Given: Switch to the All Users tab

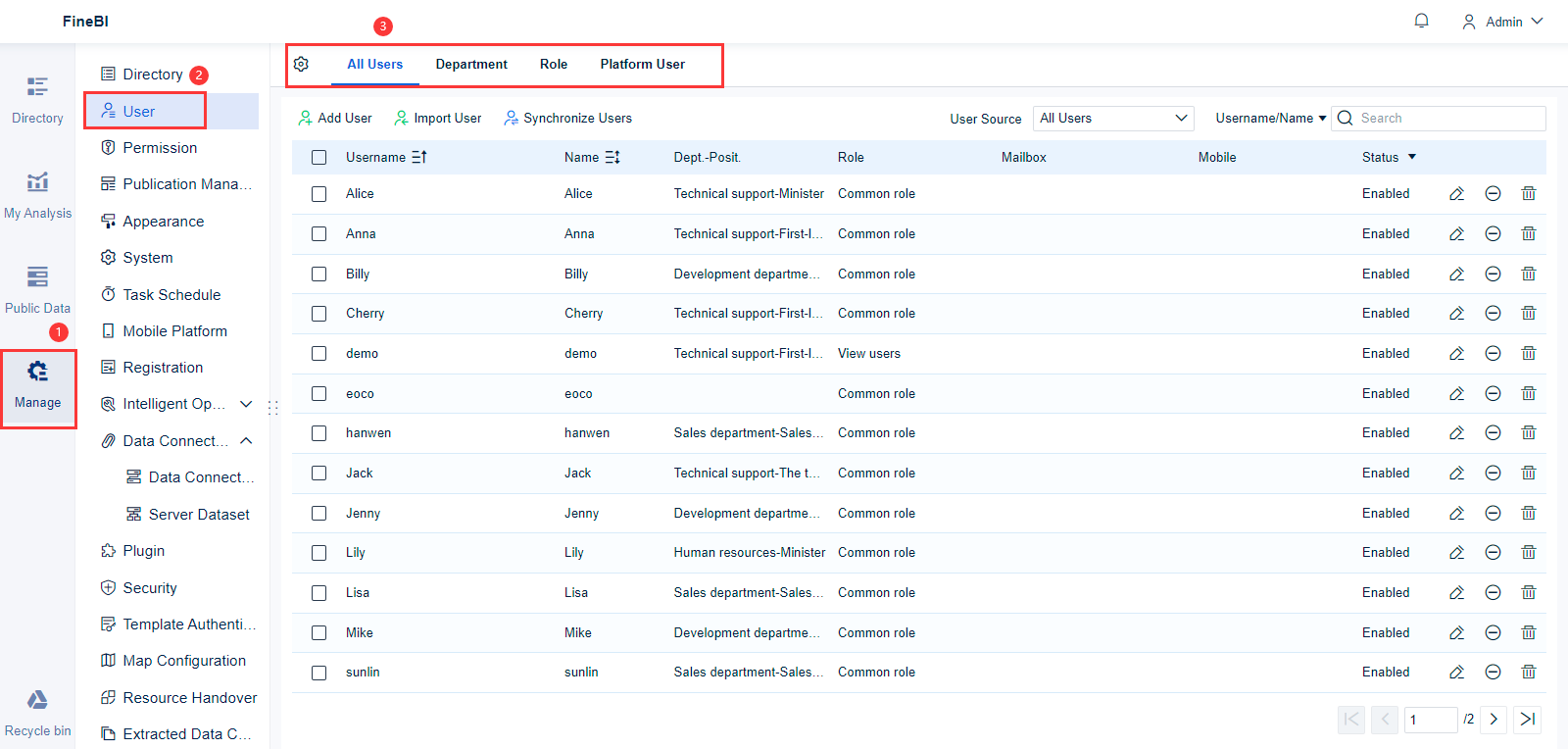Looking at the screenshot, I should coord(375,64).
